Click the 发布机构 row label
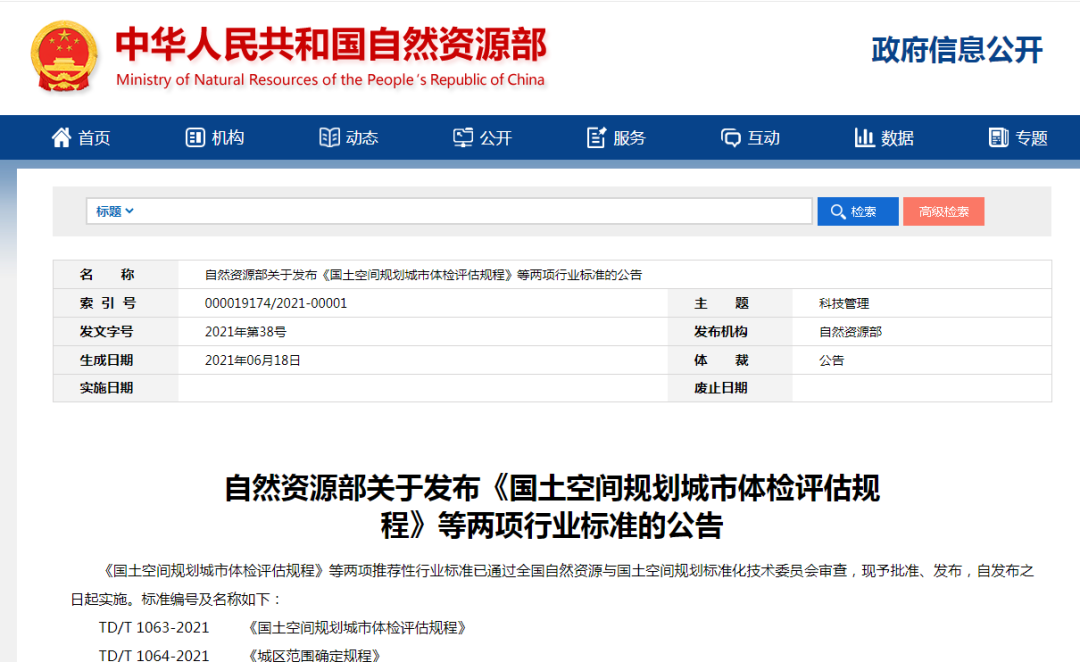The height and width of the screenshot is (662, 1080). point(720,332)
